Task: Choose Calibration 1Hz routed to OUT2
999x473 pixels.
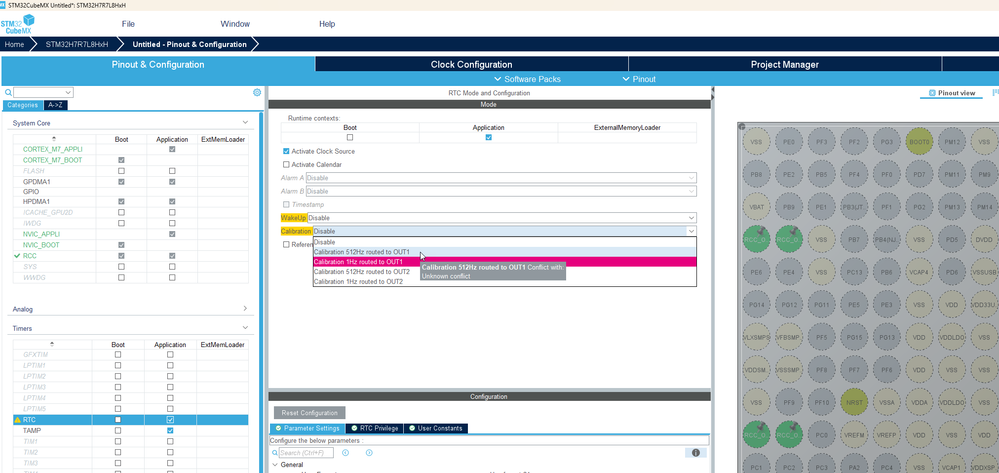Action: pyautogui.click(x=505, y=281)
